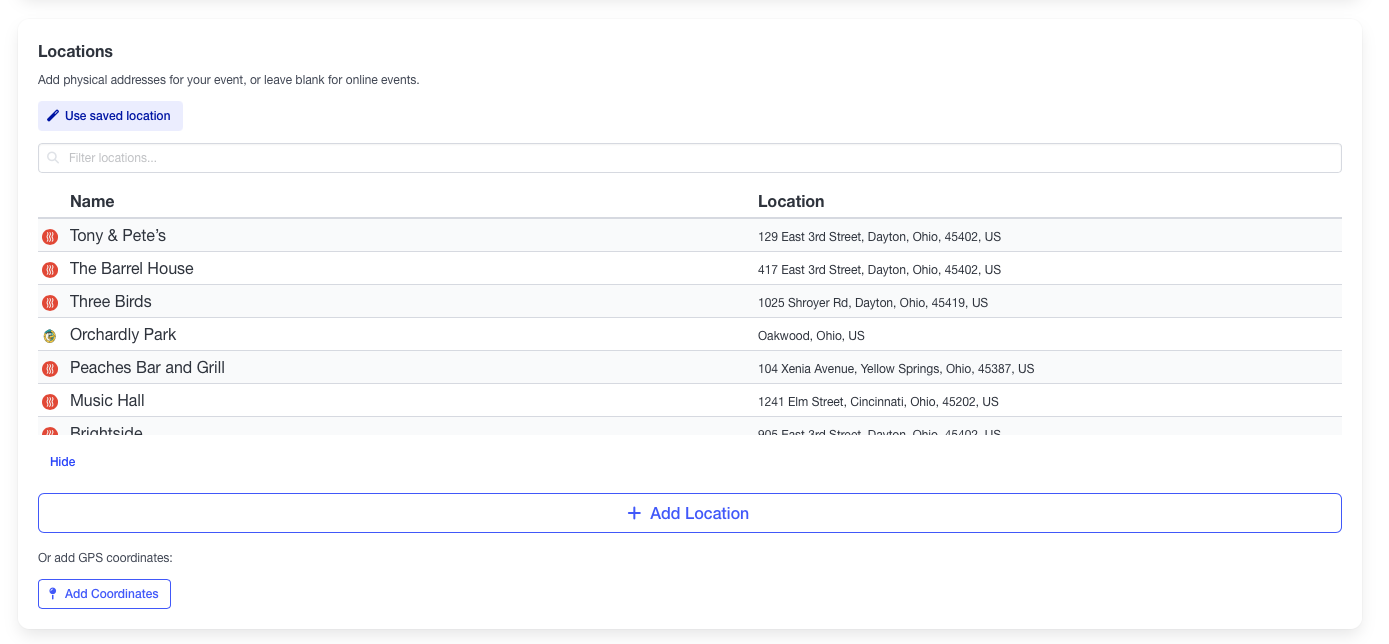1389x644 pixels.
Task: Collapse the list with the Hide link
Action: click(63, 462)
